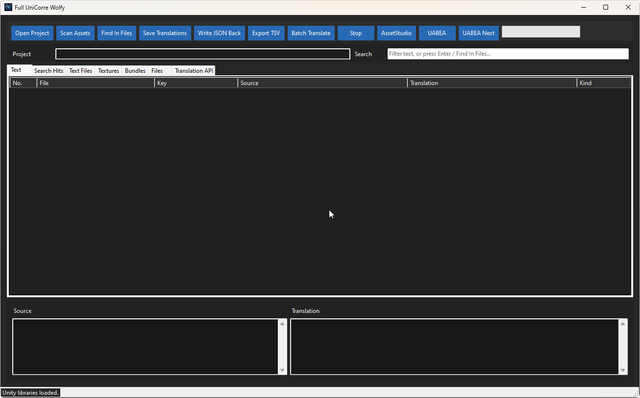640x398 pixels.
Task: Click the 'Unity libraries loaded.' status text
Action: pyautogui.click(x=31, y=393)
